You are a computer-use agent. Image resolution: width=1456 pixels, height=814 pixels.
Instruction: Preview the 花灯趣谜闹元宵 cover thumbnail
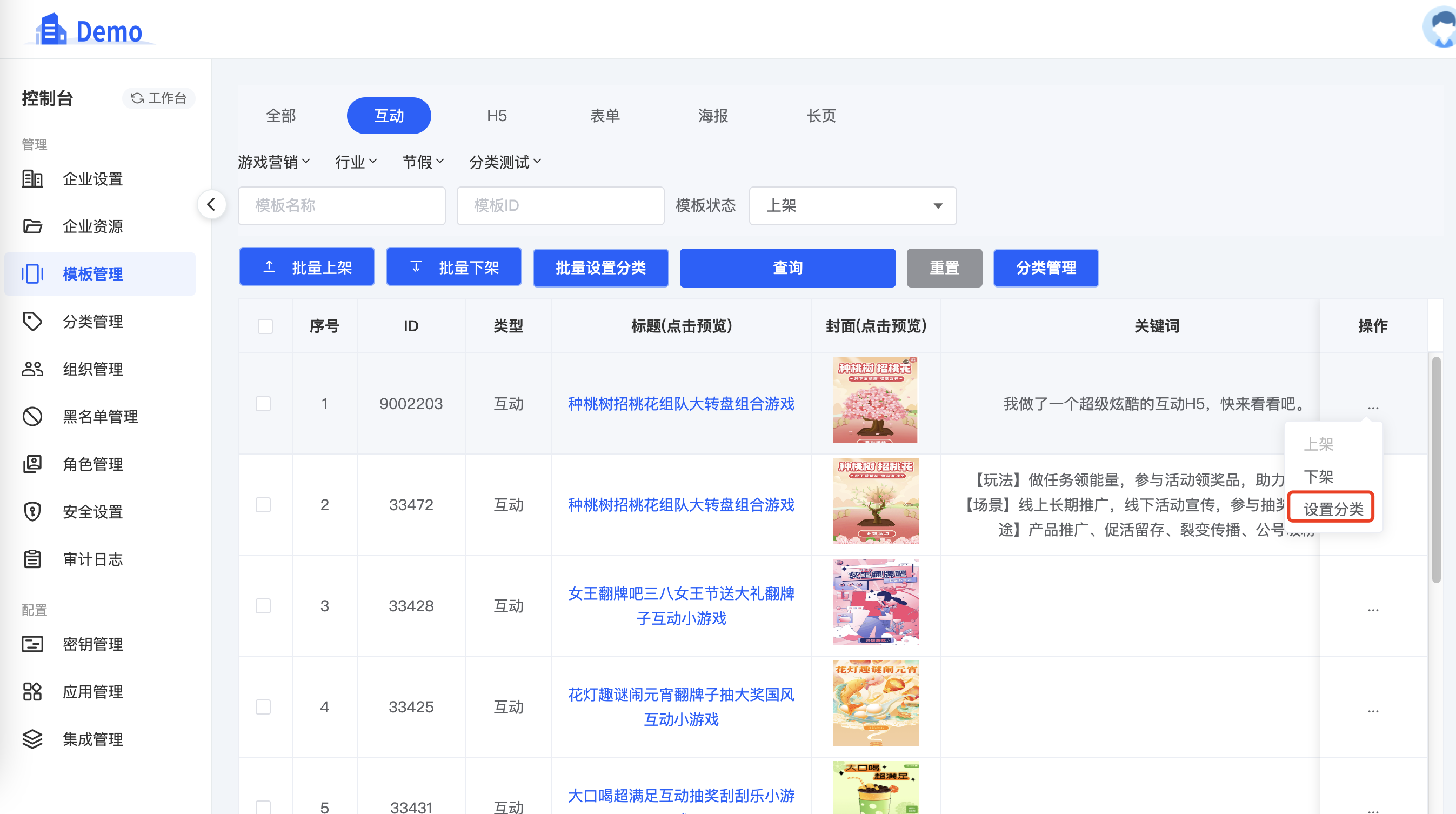[x=876, y=703]
